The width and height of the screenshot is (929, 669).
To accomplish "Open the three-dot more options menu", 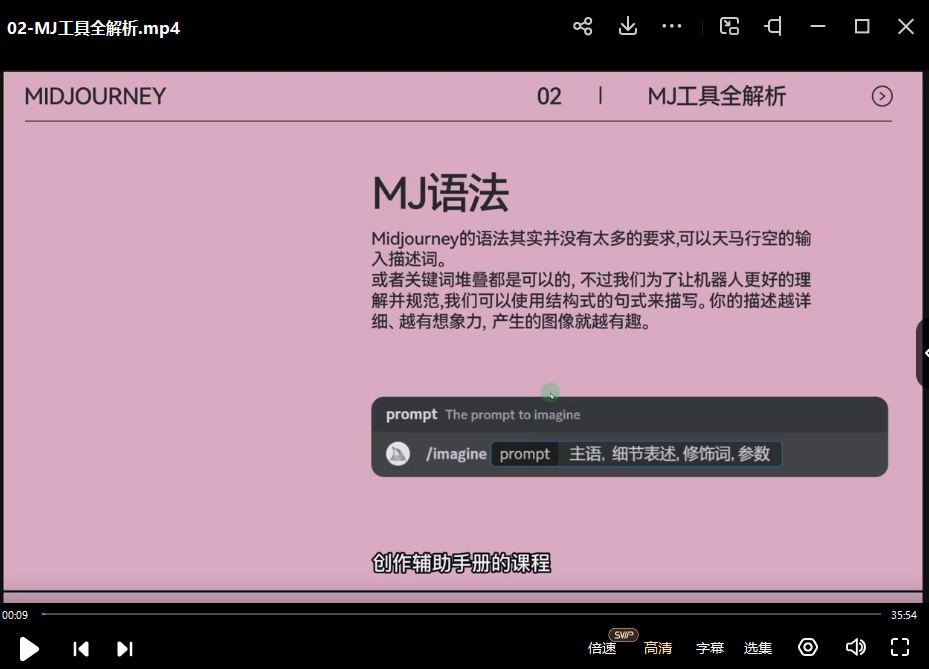I will [x=671, y=27].
